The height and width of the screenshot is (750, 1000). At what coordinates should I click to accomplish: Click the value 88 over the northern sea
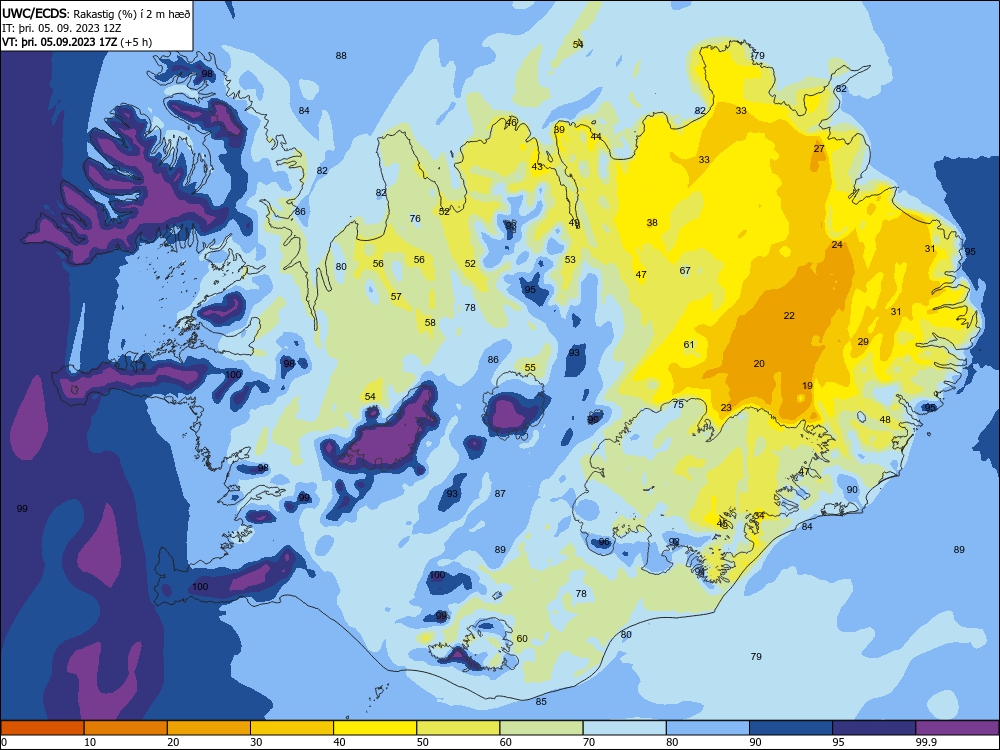click(x=341, y=56)
